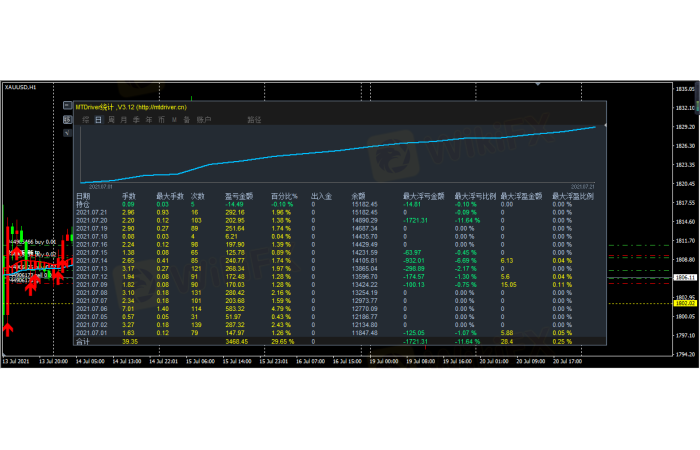Click the 最大浮亏金额 column header
The image size is (700, 450).
424,196
